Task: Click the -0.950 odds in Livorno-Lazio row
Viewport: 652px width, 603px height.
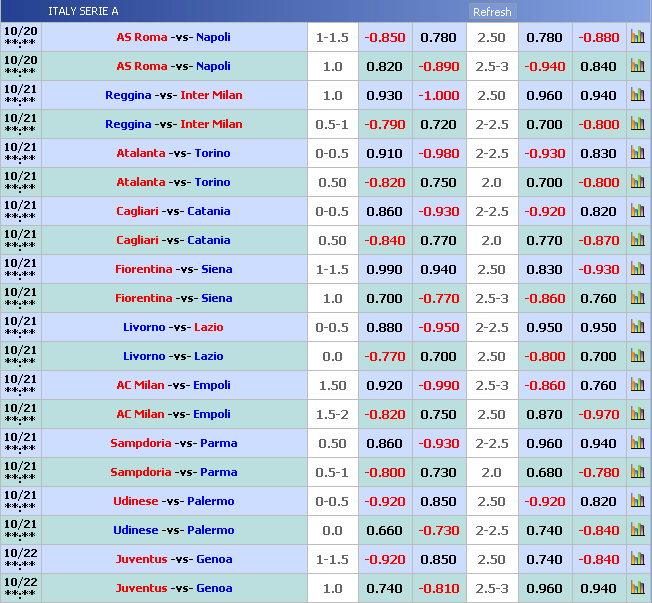Action: click(438, 328)
